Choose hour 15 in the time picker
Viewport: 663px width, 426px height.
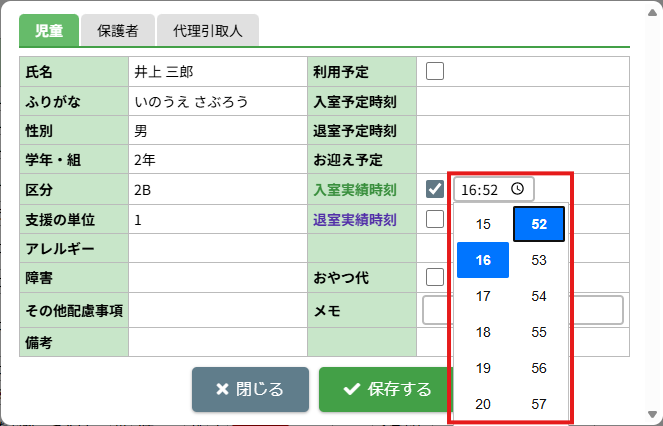pos(483,224)
